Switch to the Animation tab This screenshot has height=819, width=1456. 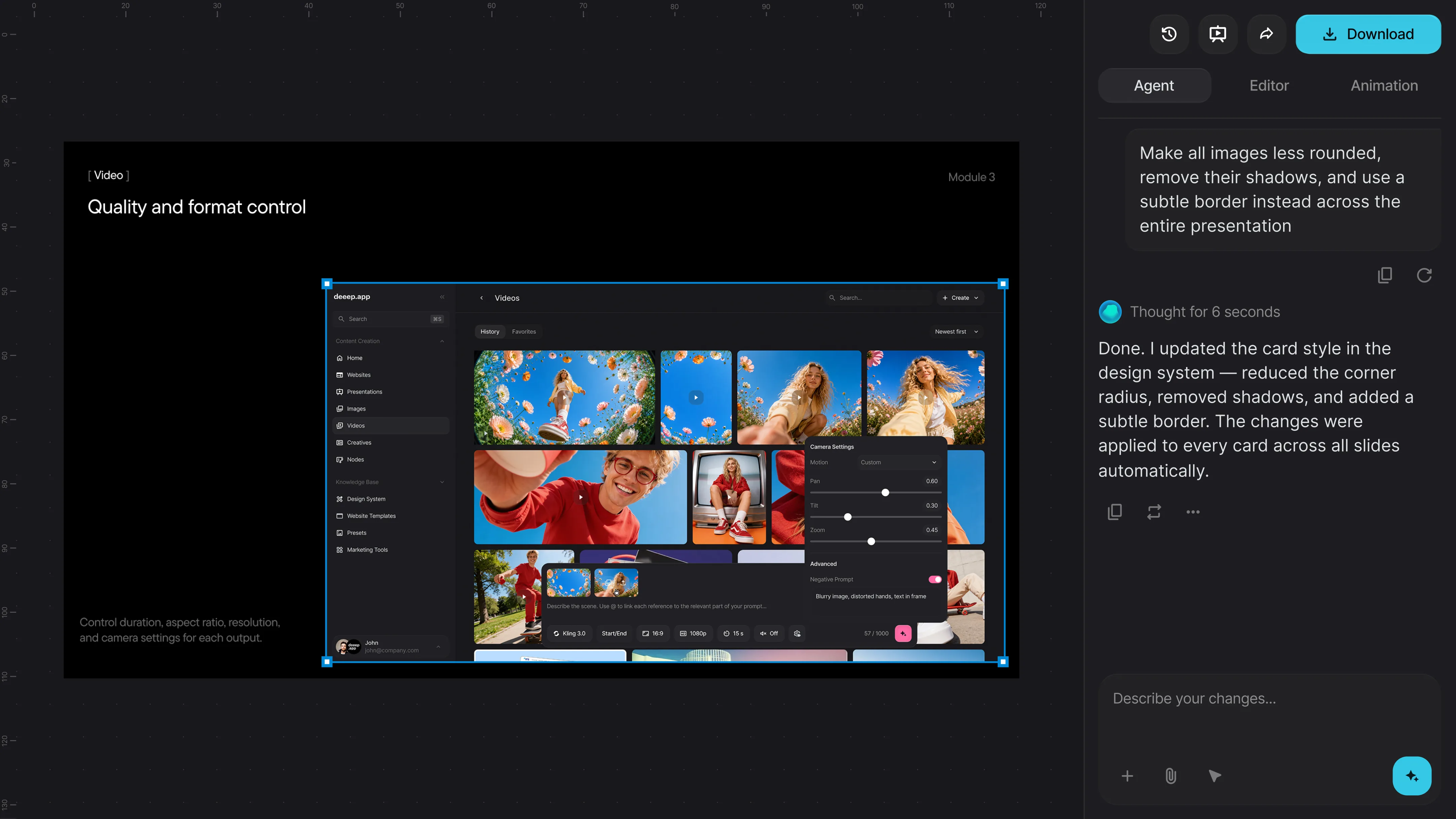point(1384,85)
